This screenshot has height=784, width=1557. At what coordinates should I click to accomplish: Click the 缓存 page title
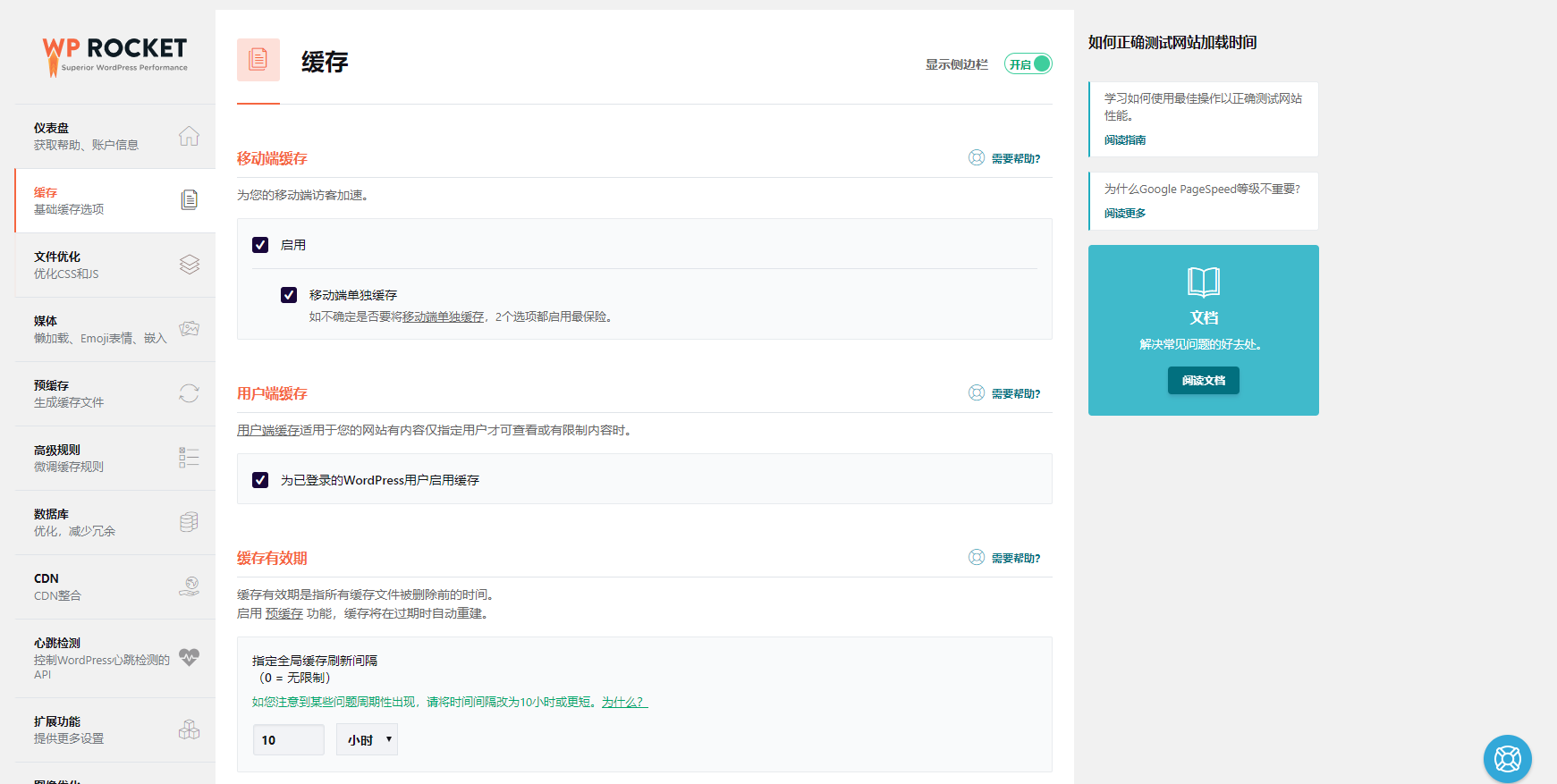click(325, 62)
